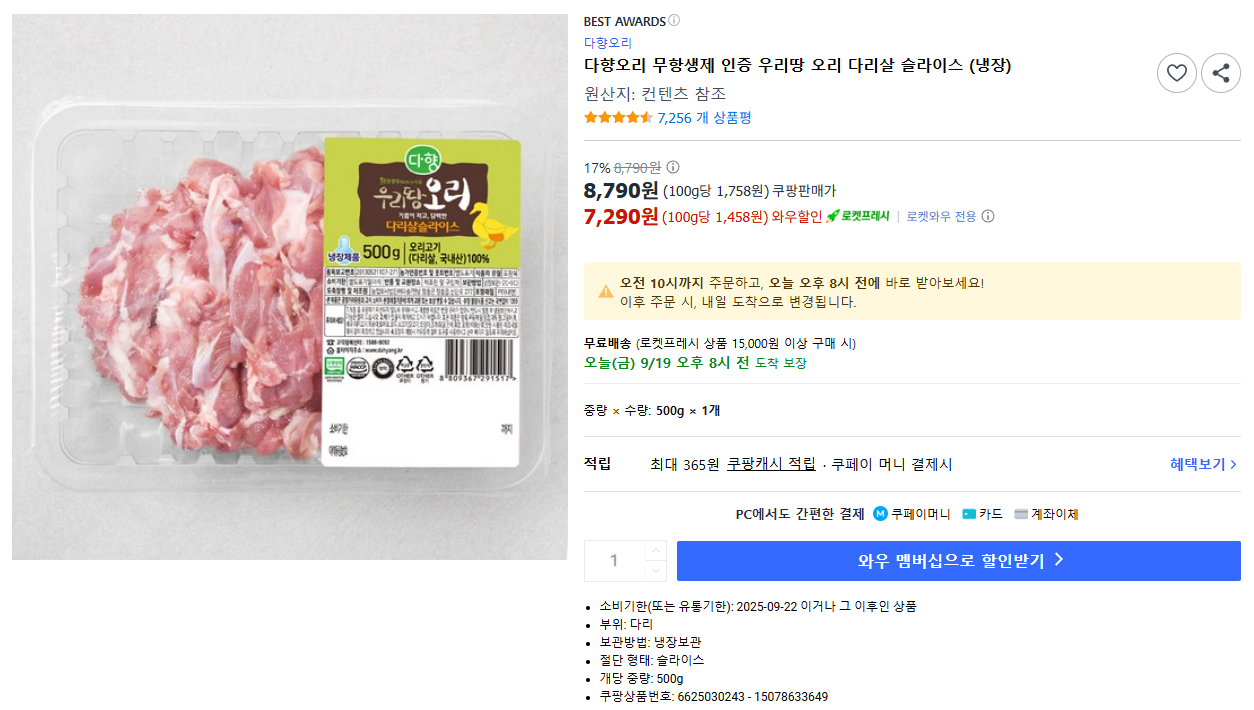Click info icon next to 로켓와우 전용
Image resolution: width=1254 pixels, height=710 pixels.
[988, 216]
